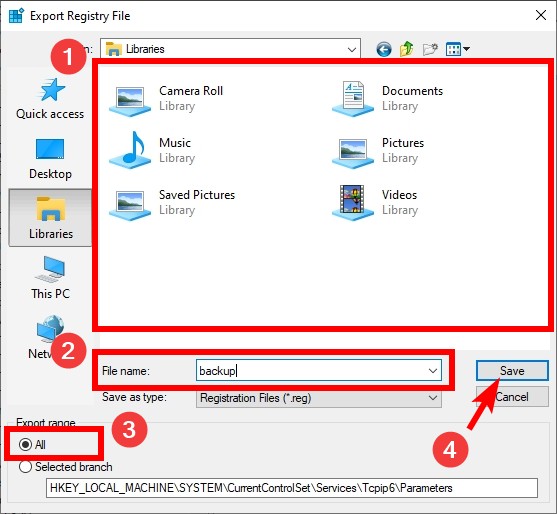557x514 pixels.
Task: Click the Cancel button
Action: (x=512, y=397)
